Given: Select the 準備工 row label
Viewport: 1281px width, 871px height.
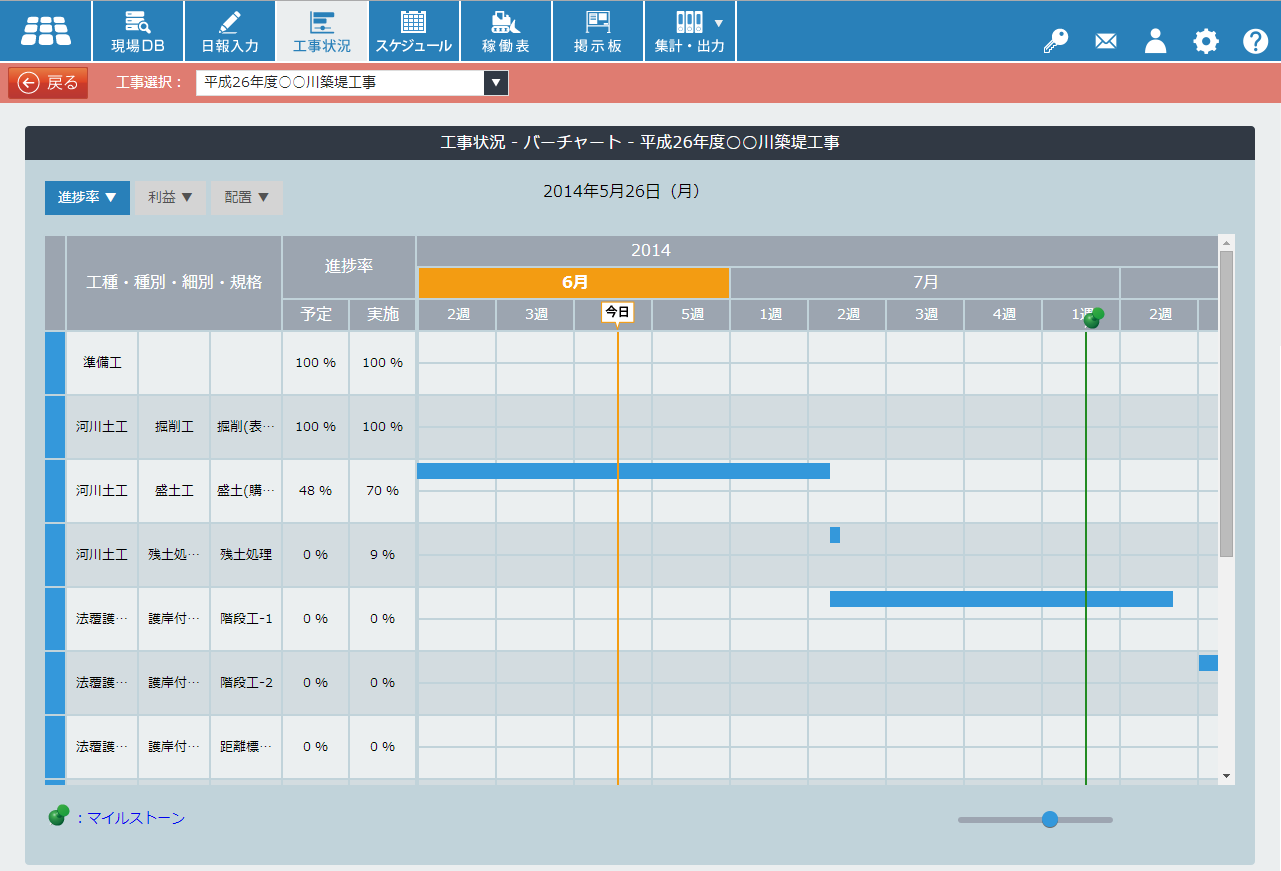Looking at the screenshot, I should pos(102,362).
